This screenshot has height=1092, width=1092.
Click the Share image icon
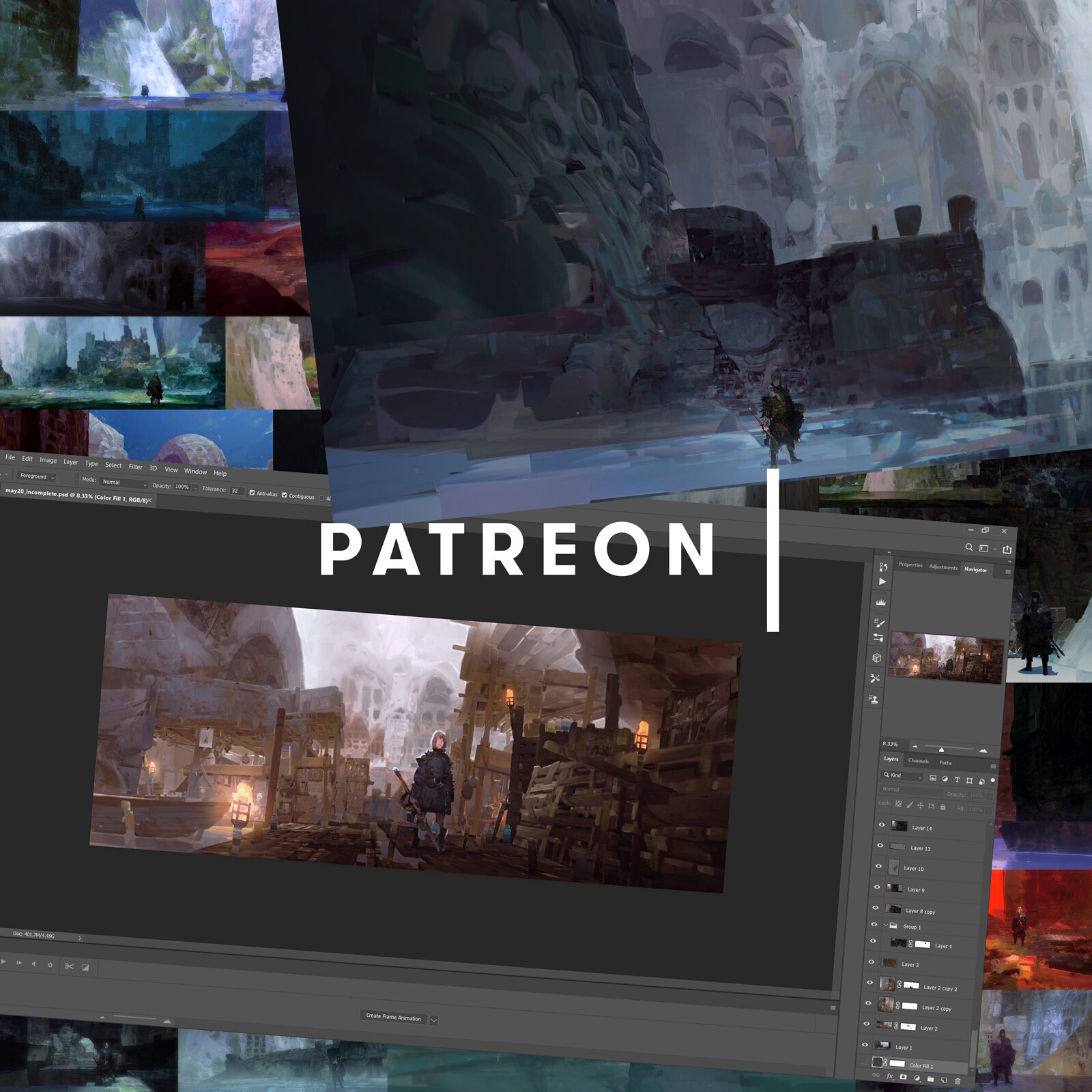(1007, 549)
